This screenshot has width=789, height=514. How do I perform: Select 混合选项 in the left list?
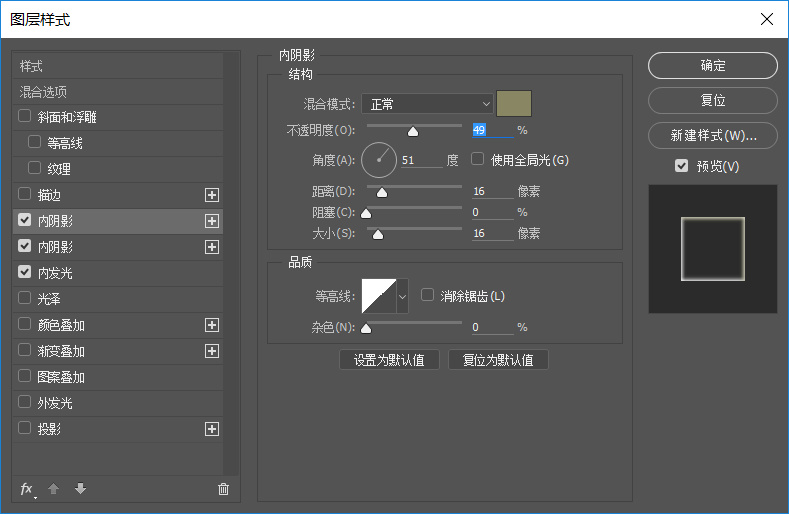pyautogui.click(x=43, y=91)
